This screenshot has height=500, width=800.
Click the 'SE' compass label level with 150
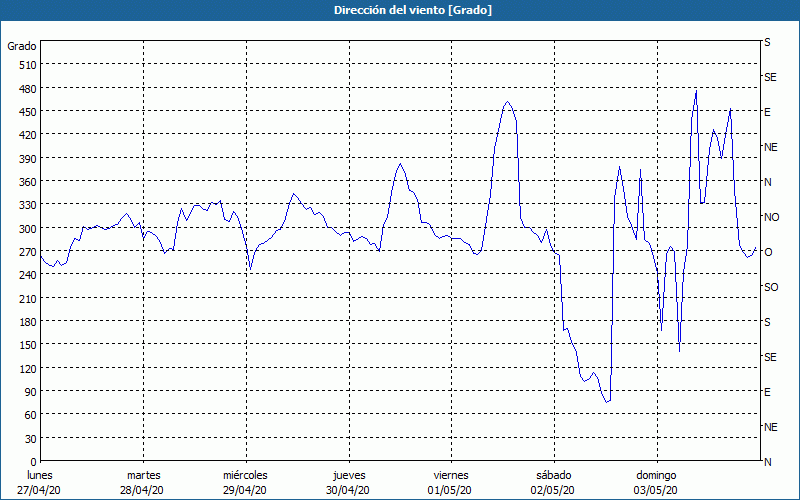(770, 357)
